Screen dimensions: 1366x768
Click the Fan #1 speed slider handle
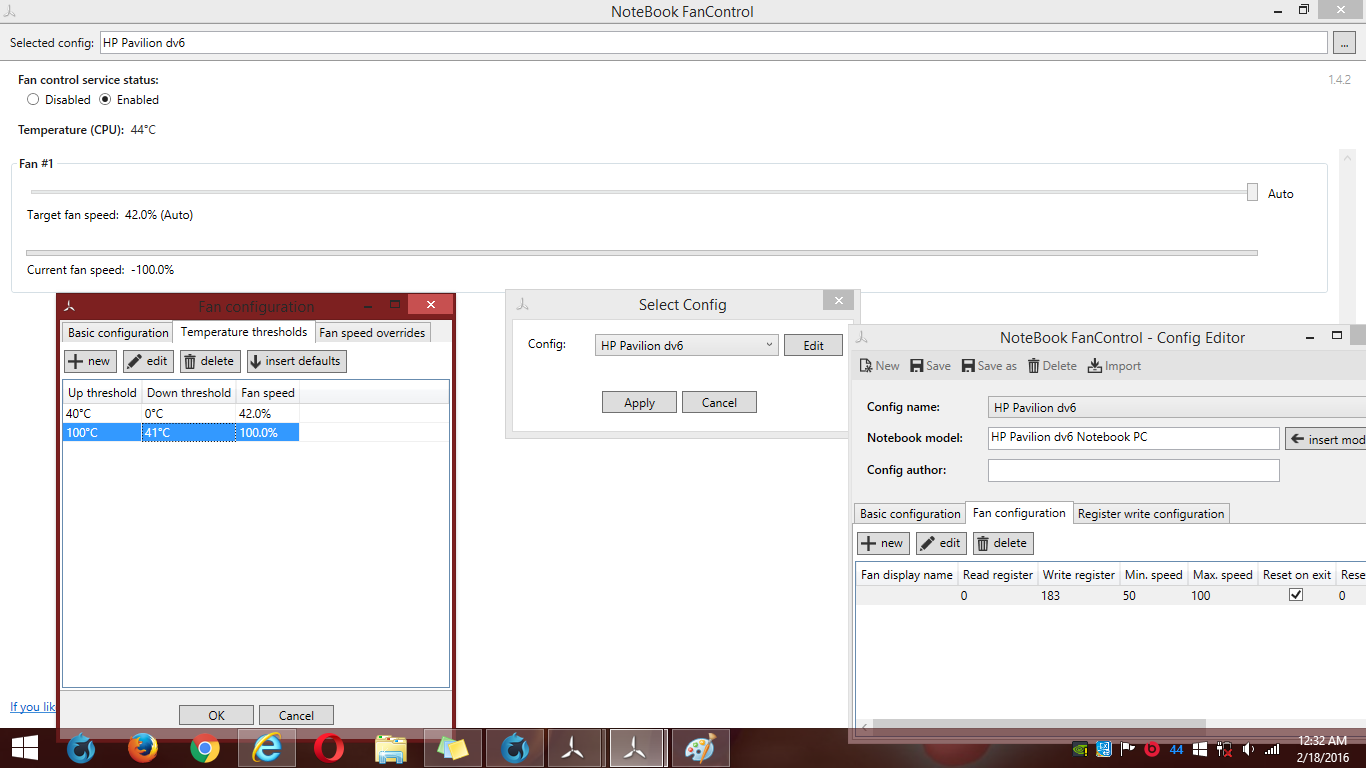1252,193
